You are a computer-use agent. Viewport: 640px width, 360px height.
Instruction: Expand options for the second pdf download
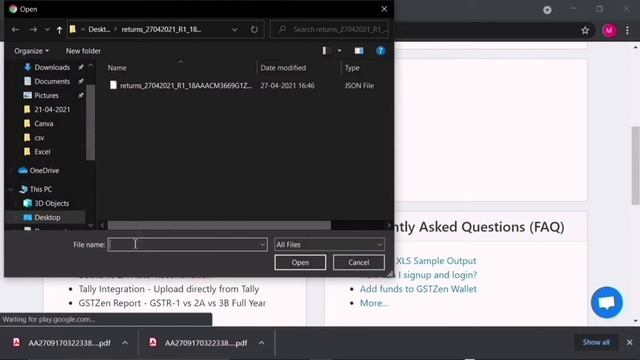coord(261,343)
